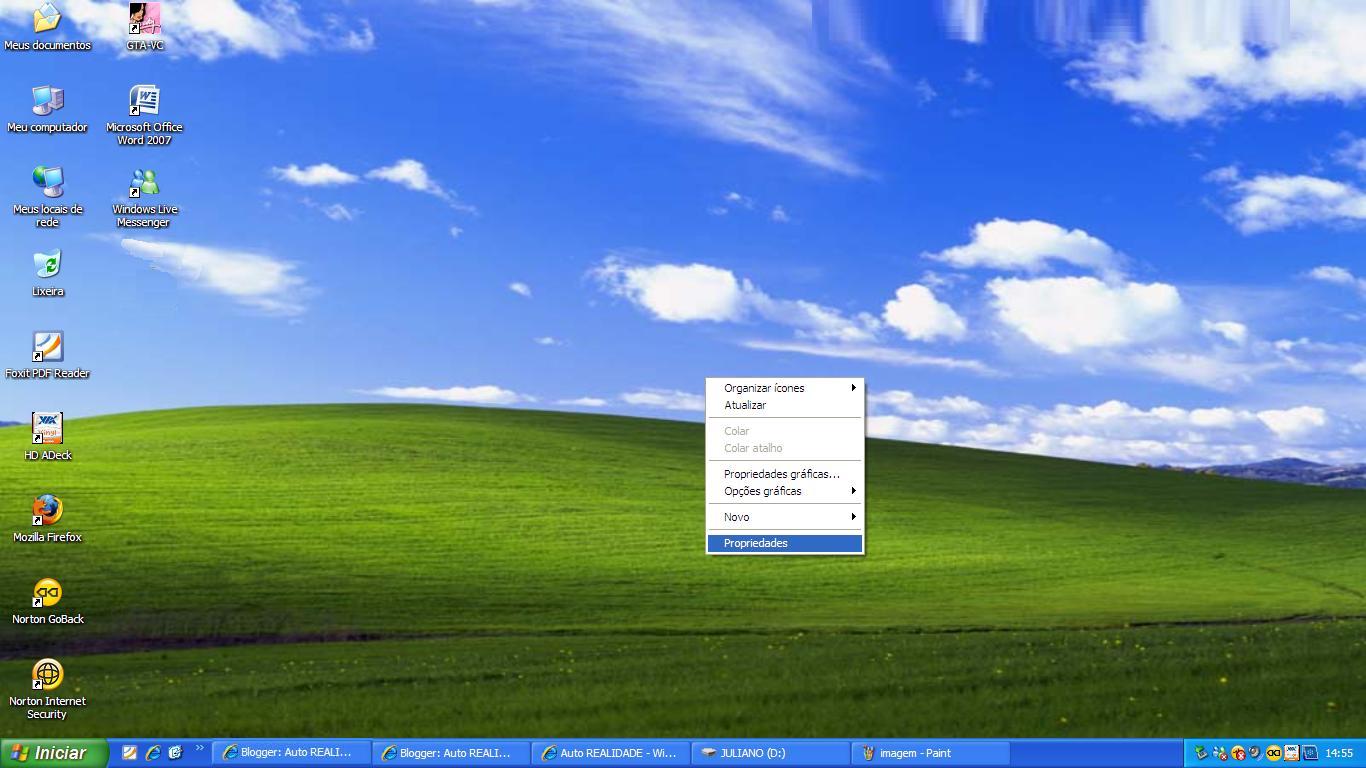Switch to imagem - Paint taskbar button
Screen dimensions: 1366x768
click(930, 753)
